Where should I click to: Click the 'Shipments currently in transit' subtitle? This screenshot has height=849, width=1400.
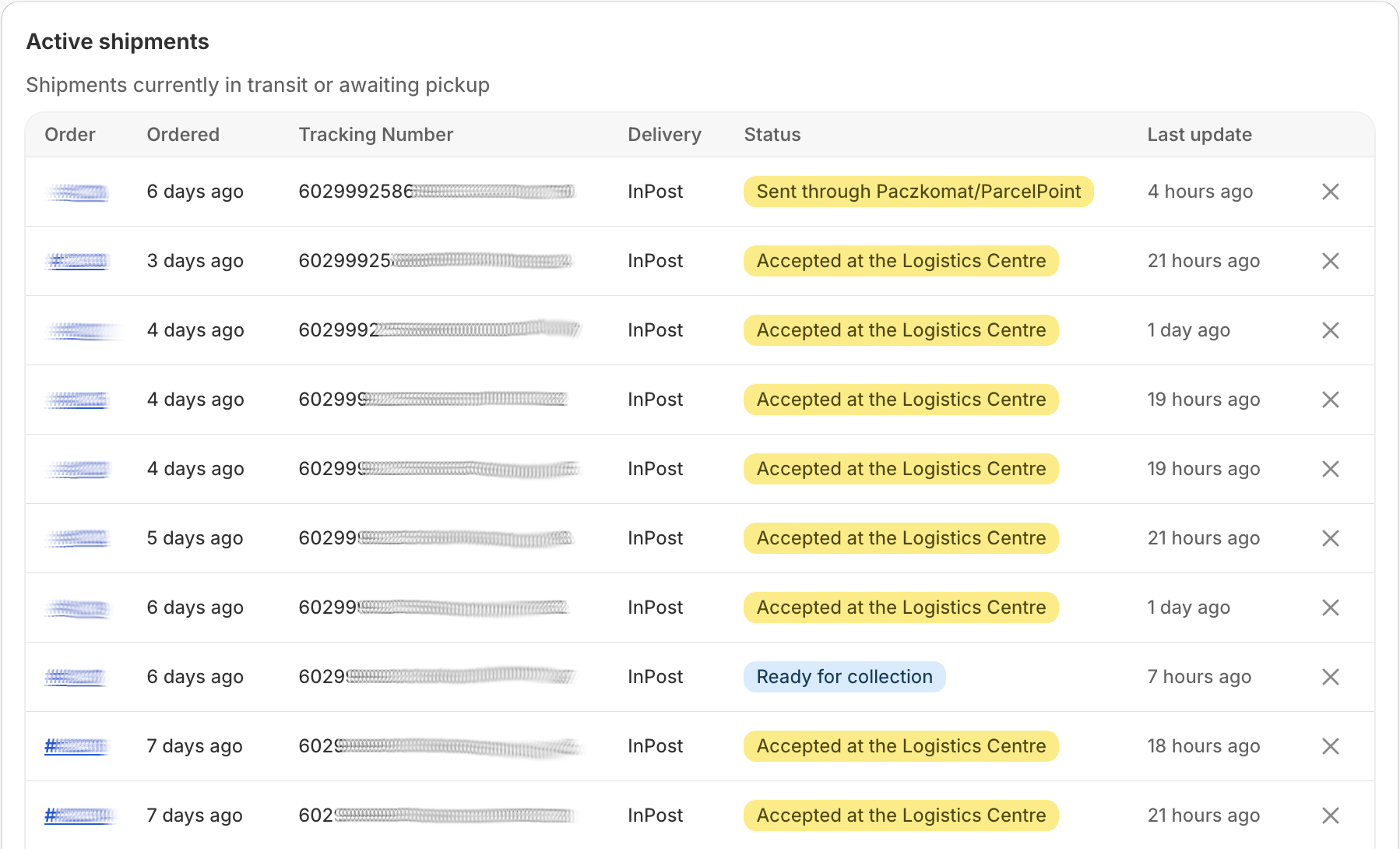tap(258, 85)
